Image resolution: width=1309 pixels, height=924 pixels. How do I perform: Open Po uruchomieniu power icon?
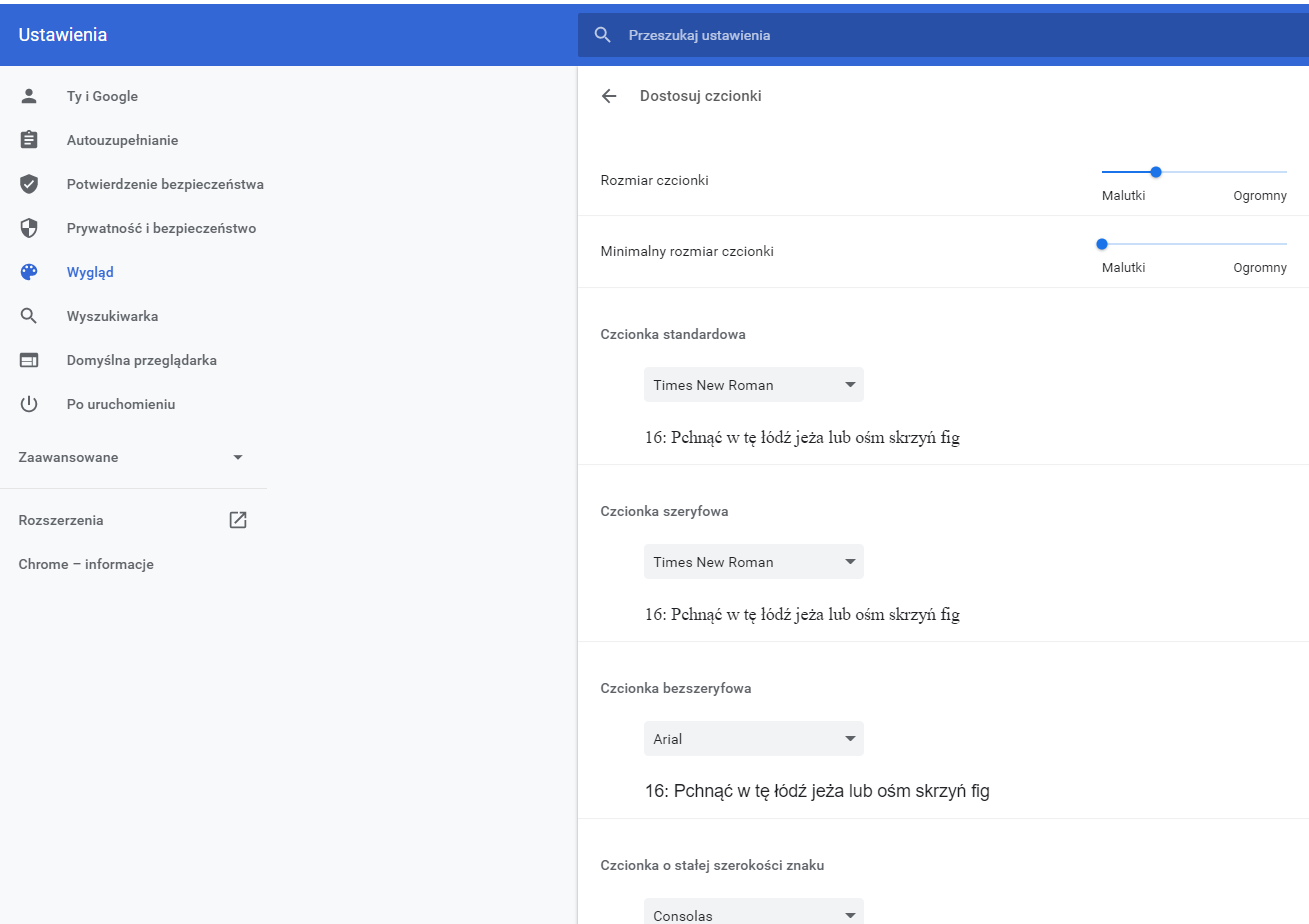(29, 404)
